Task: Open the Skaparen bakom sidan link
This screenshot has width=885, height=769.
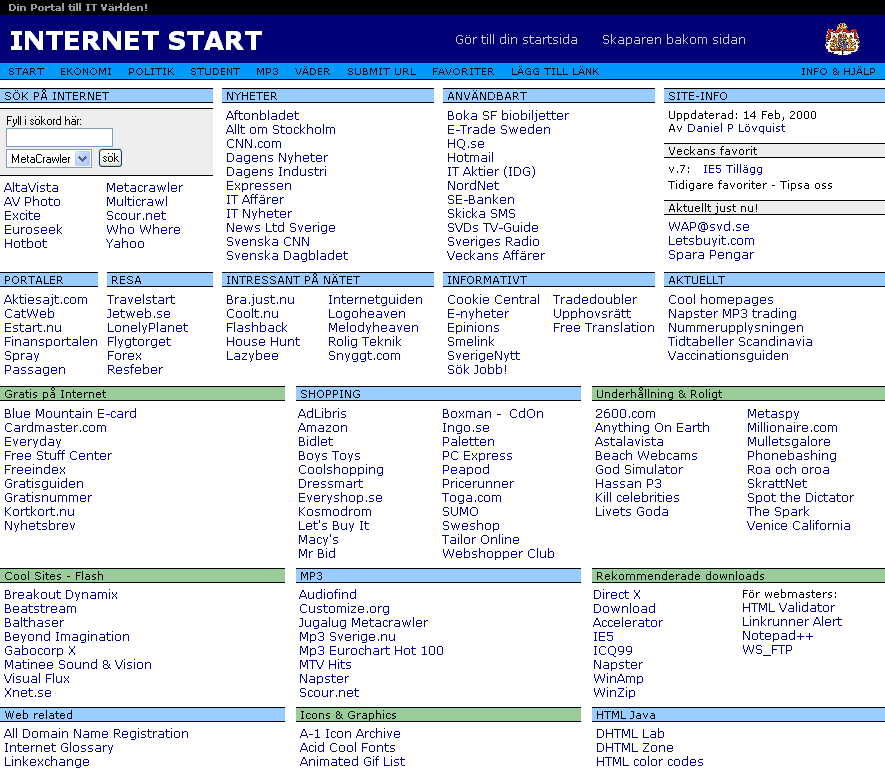Action: click(674, 40)
